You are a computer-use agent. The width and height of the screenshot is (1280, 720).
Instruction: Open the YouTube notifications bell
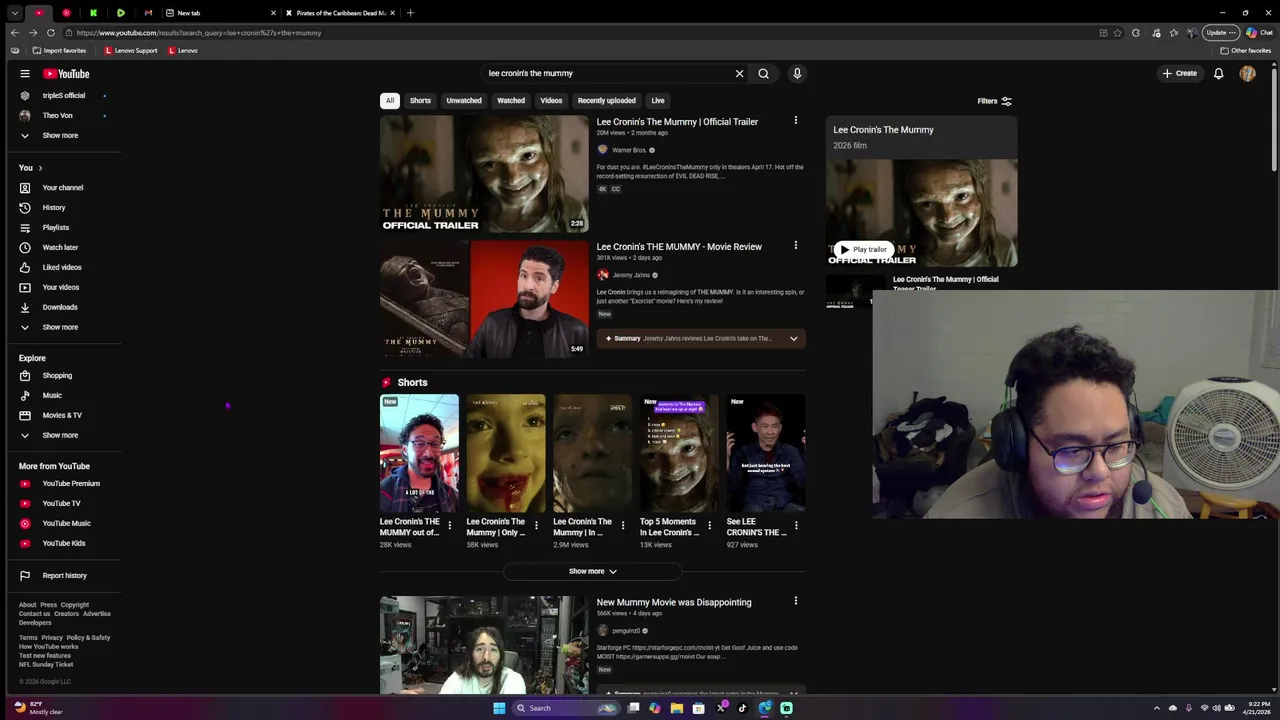coord(1218,73)
